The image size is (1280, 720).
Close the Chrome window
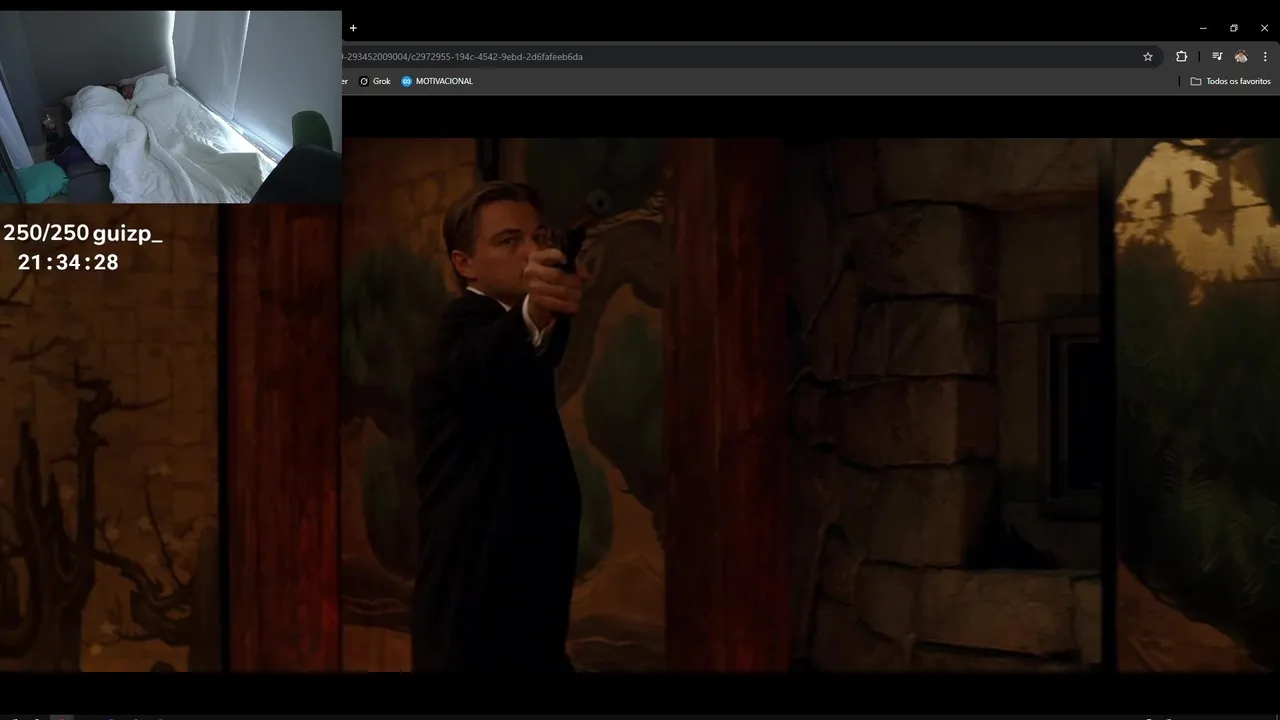[1264, 28]
